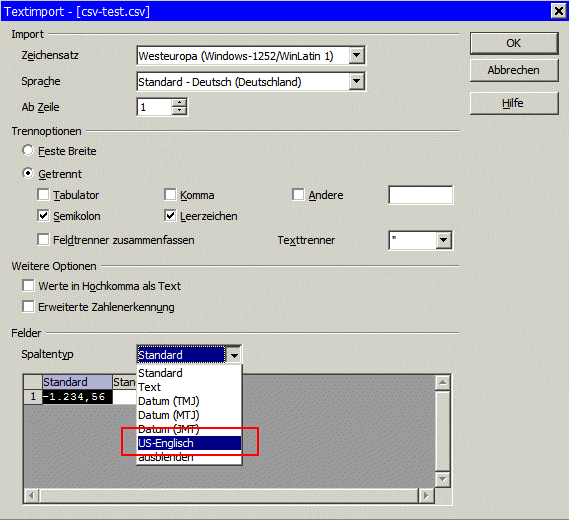
Task: Enable Erweiterte Zahlenerkennung checkbox
Action: 28,307
